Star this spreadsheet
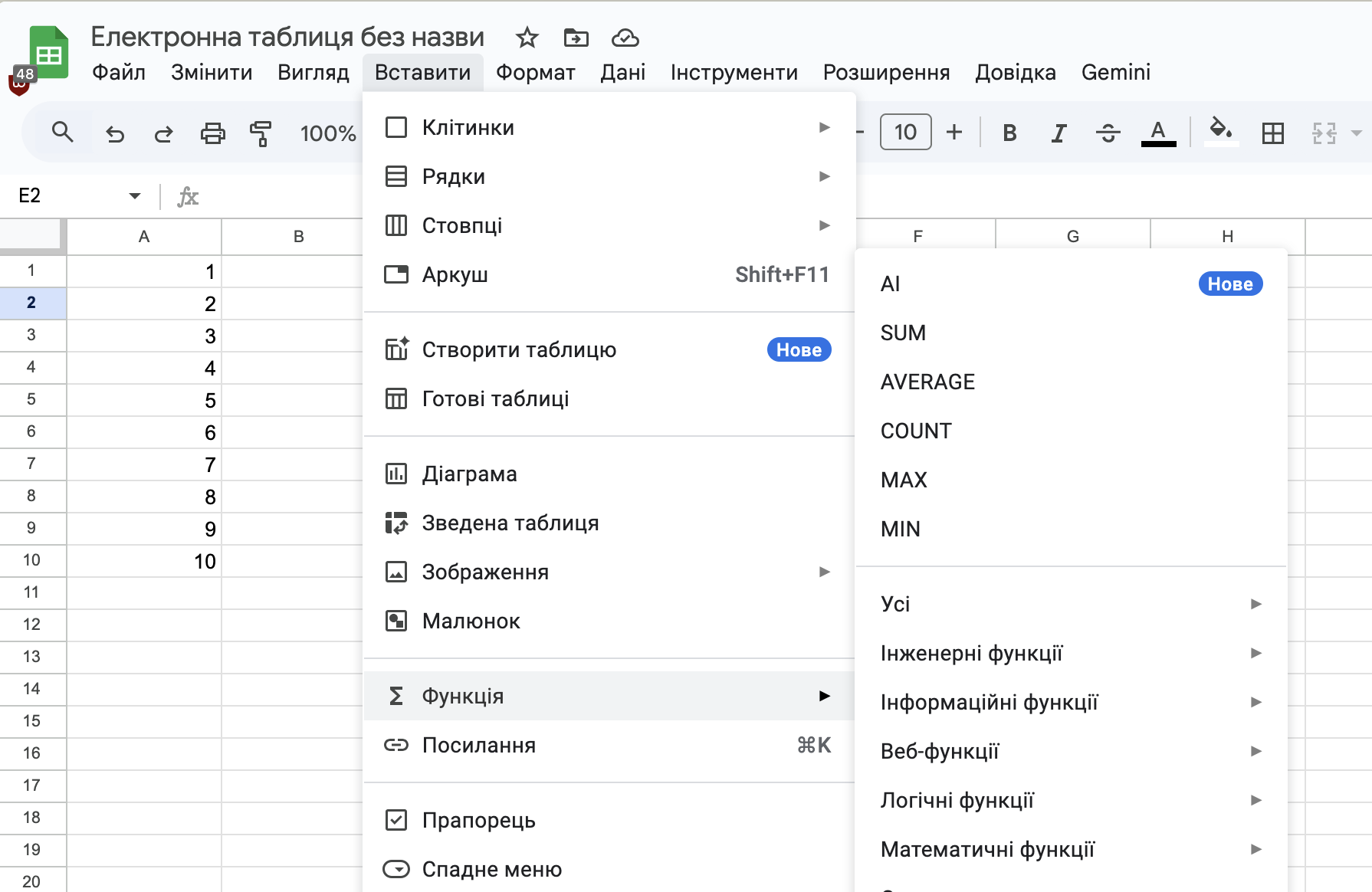Screen dimensions: 1372x892 tap(527, 38)
